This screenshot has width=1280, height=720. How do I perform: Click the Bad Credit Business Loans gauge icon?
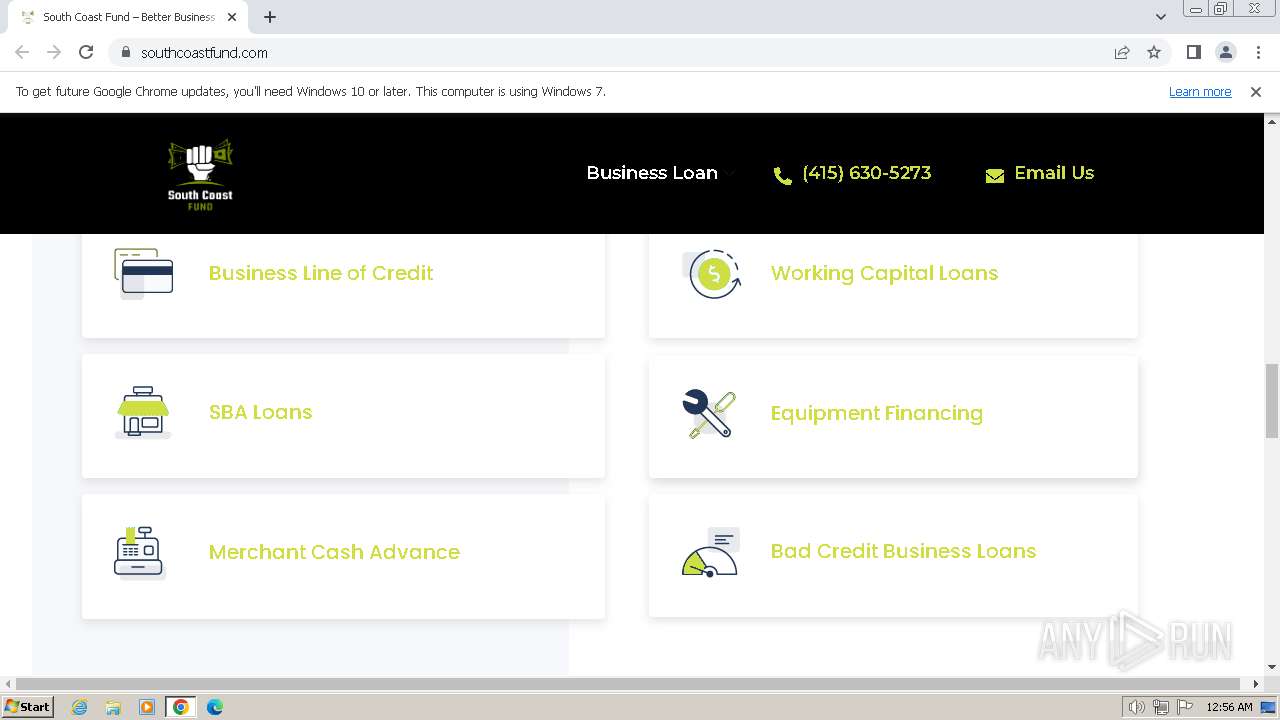coord(710,552)
